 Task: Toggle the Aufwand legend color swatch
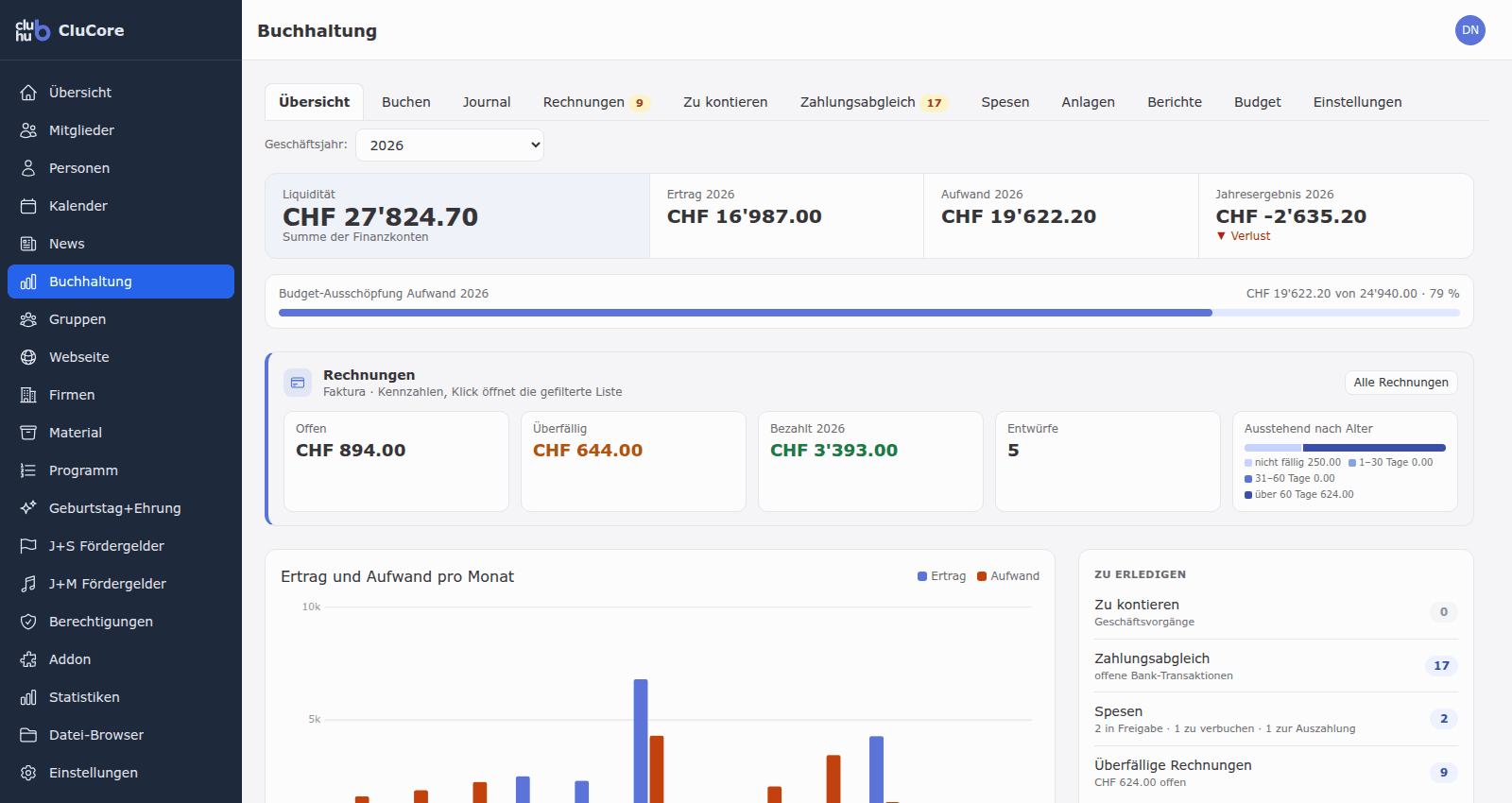(x=982, y=576)
